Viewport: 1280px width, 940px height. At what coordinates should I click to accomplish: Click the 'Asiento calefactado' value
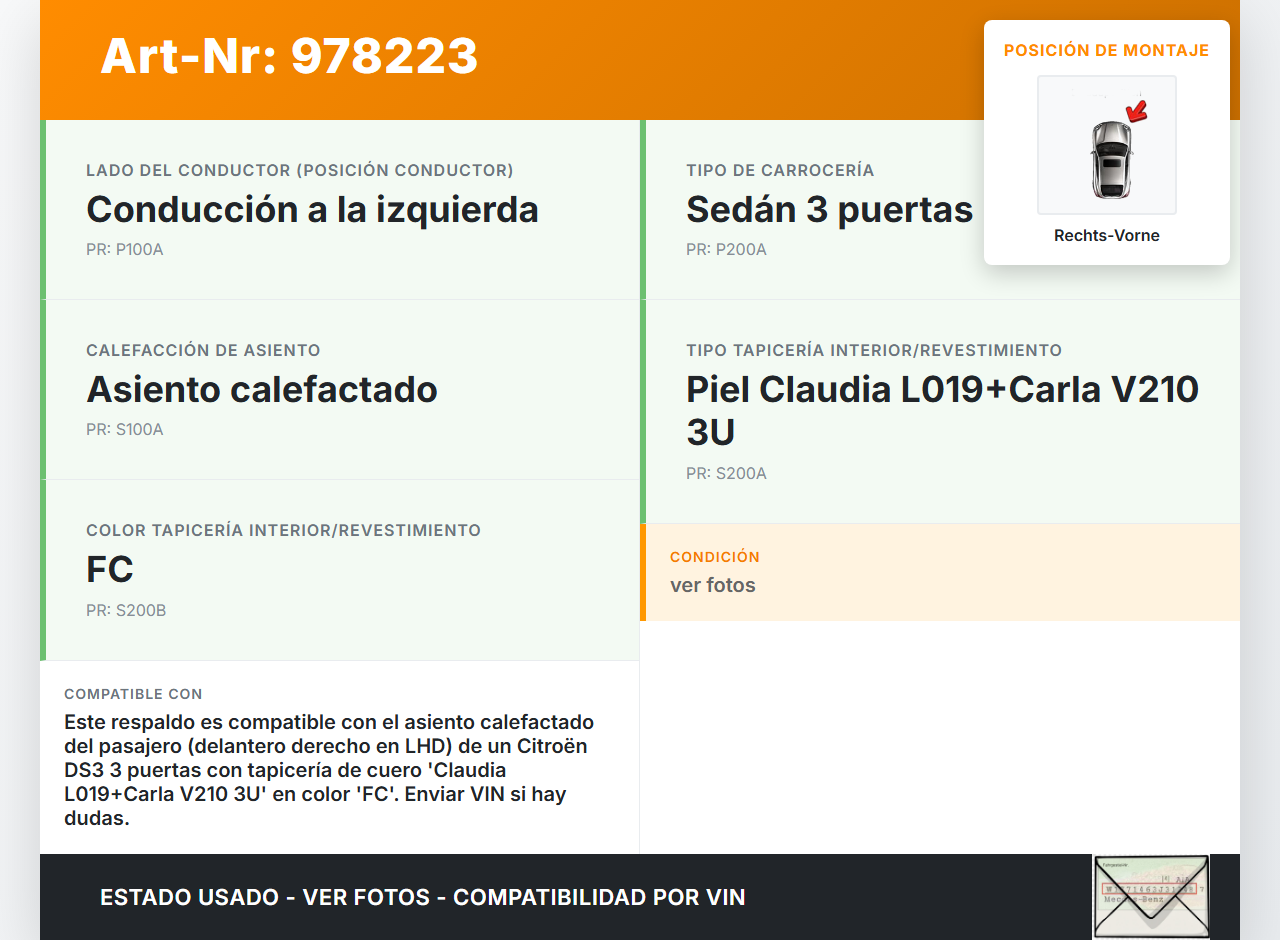pyautogui.click(x=262, y=390)
